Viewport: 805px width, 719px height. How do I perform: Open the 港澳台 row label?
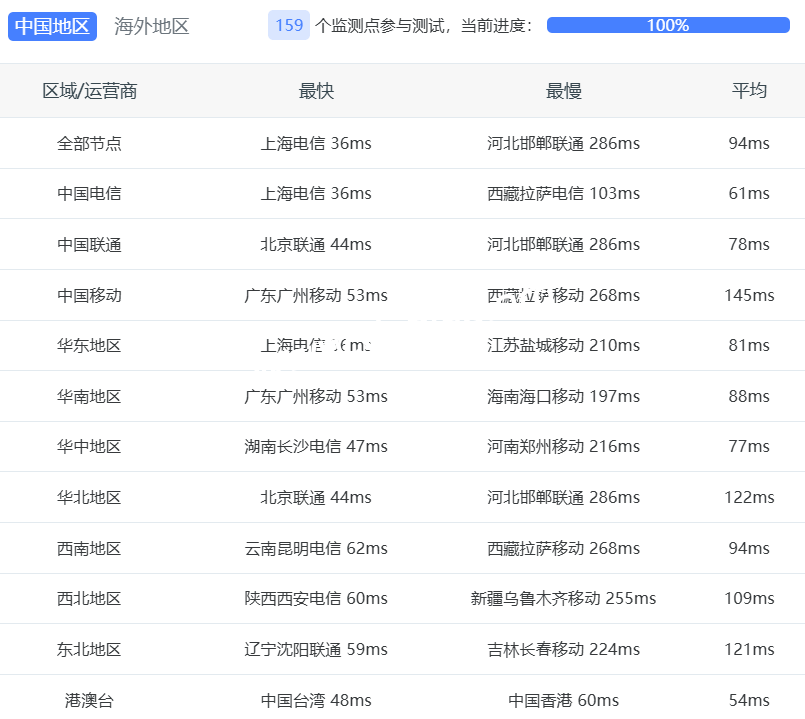click(90, 700)
